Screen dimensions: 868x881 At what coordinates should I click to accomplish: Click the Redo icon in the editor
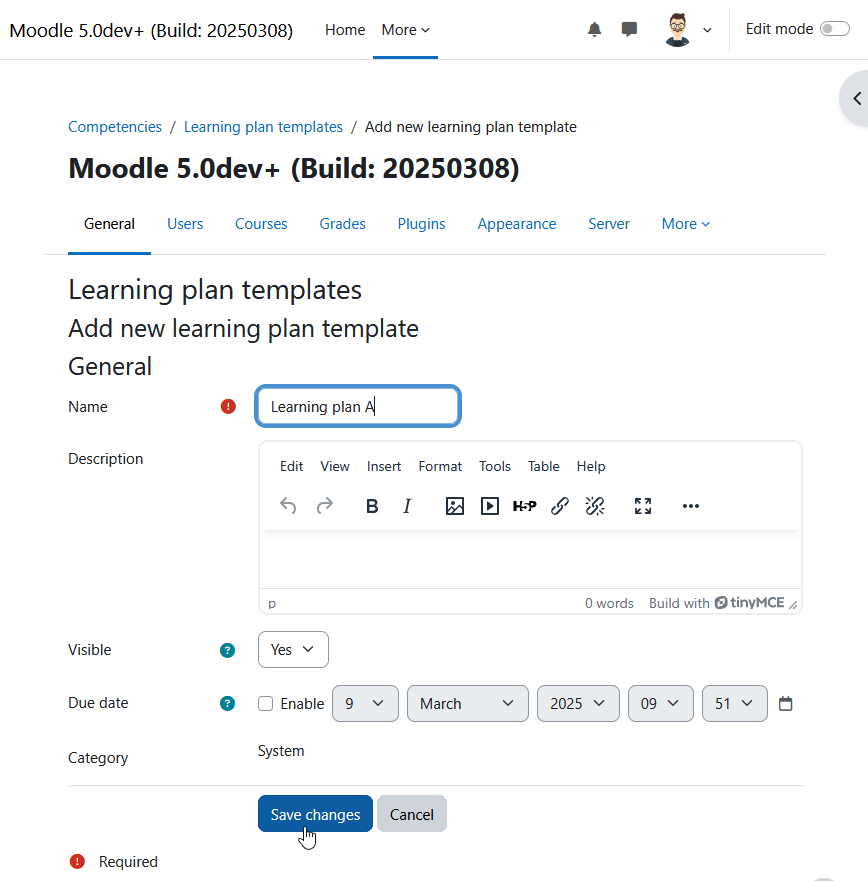(325, 506)
